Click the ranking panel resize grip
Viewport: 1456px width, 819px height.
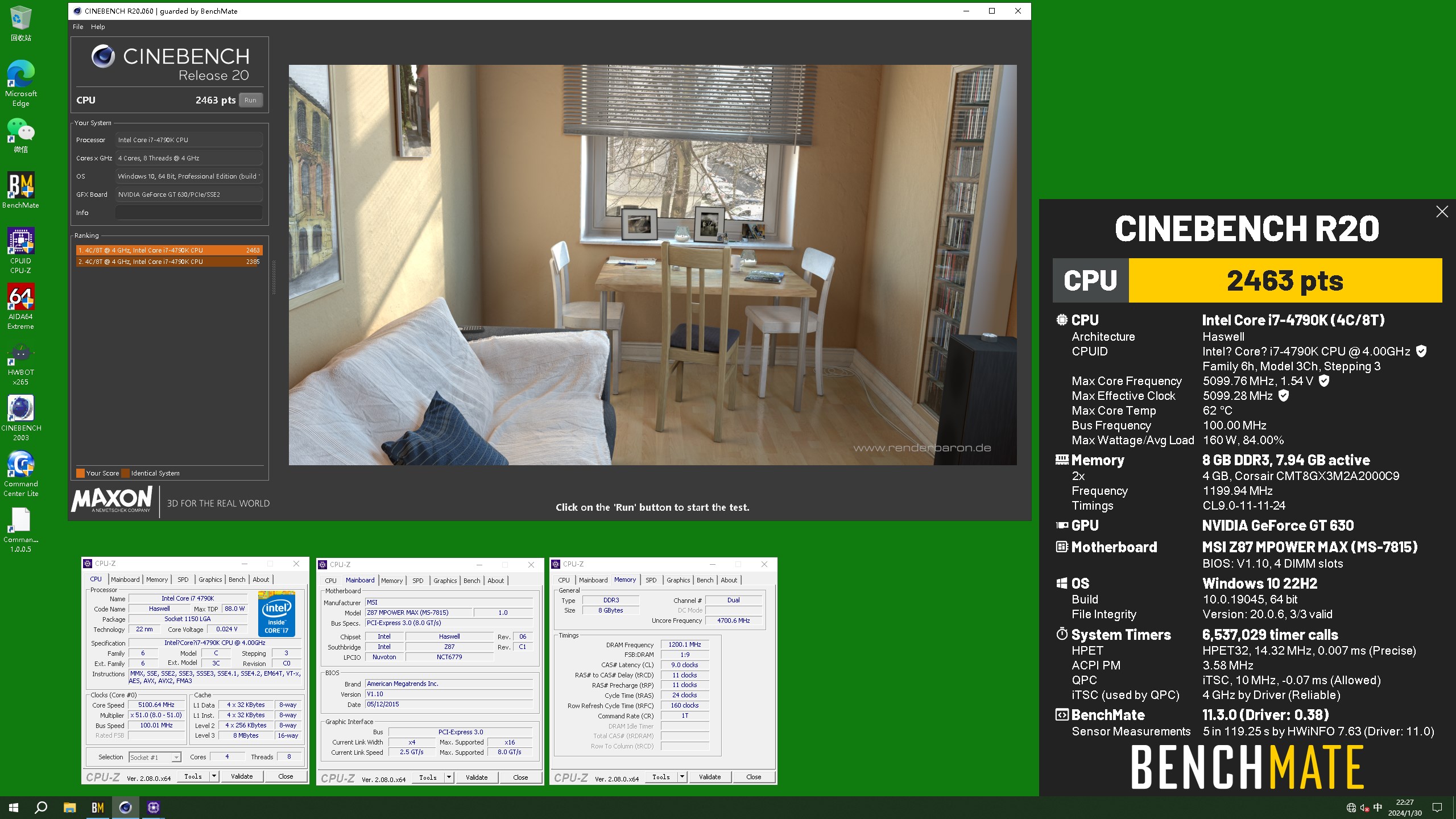click(274, 277)
